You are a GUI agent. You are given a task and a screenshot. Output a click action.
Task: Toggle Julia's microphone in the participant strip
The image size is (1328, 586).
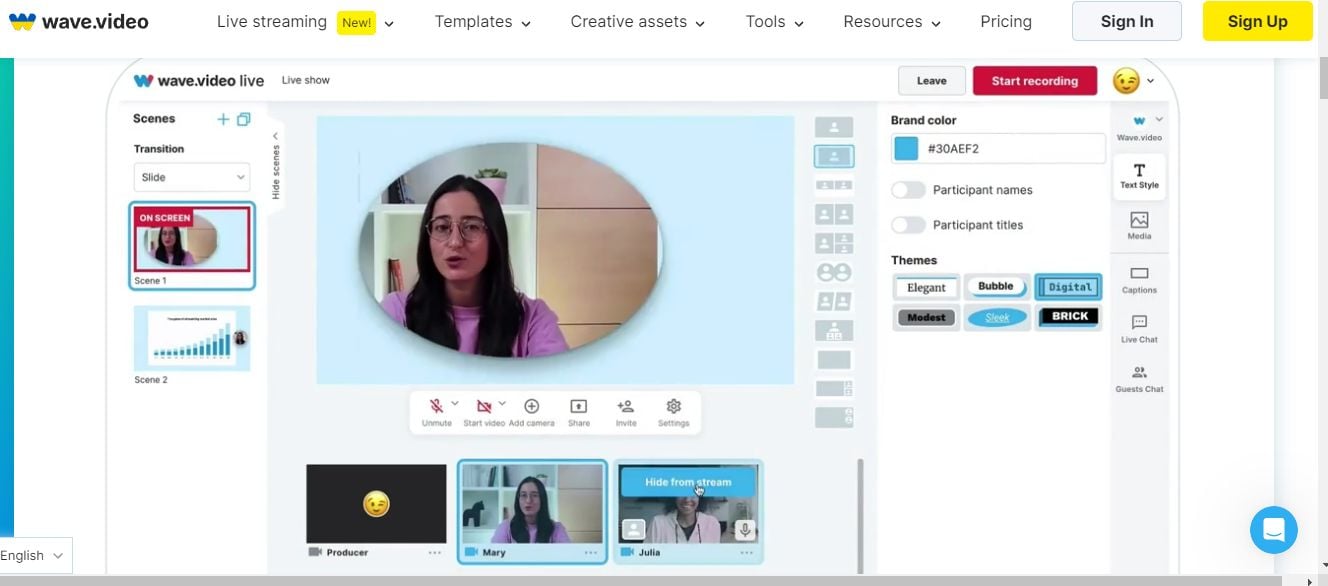click(x=744, y=531)
